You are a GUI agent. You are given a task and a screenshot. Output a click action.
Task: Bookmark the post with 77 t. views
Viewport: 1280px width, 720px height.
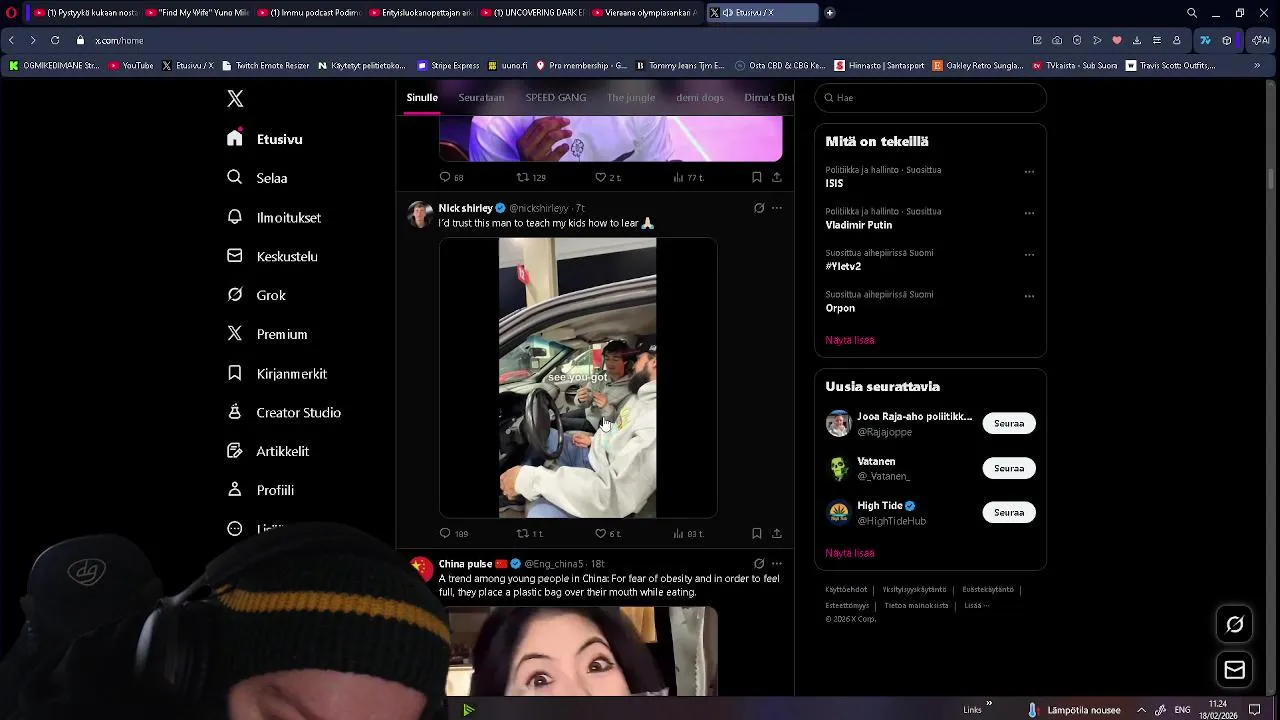[756, 177]
